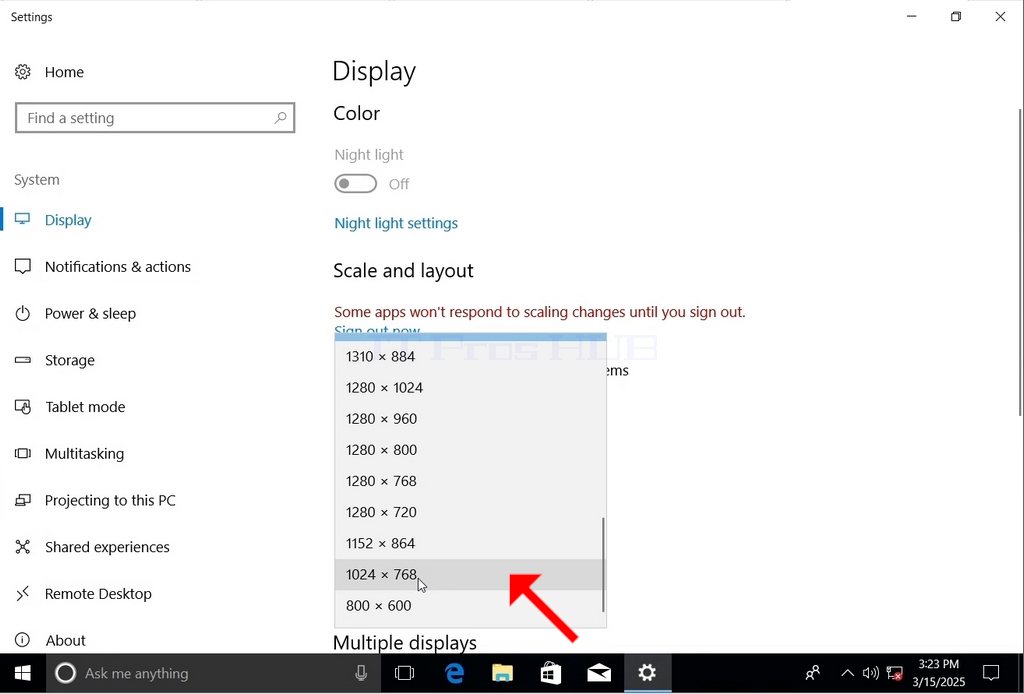Open the Store app from taskbar
This screenshot has height=694, width=1024.
point(551,673)
